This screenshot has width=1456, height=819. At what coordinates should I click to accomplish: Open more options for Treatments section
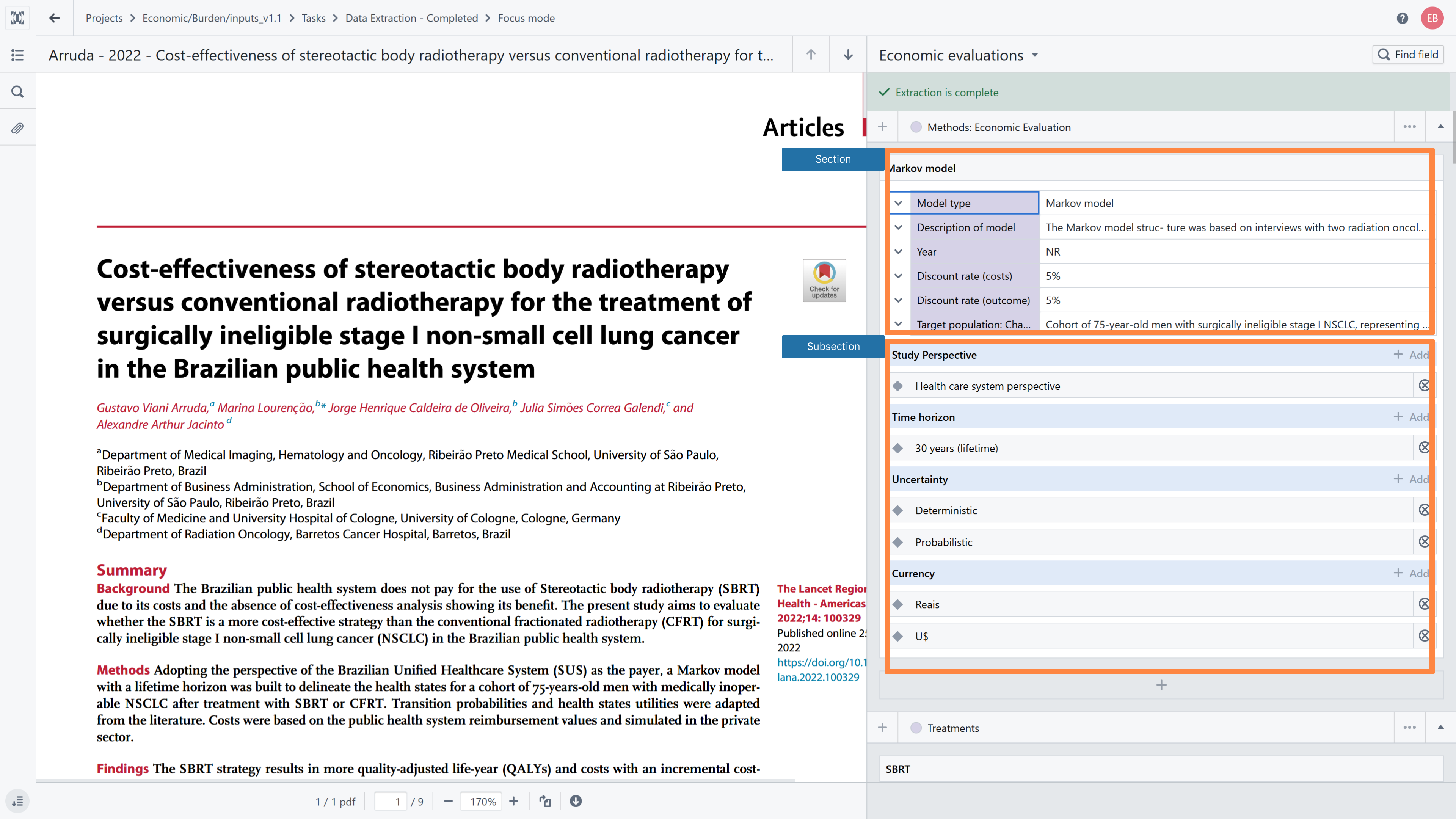pyautogui.click(x=1410, y=728)
